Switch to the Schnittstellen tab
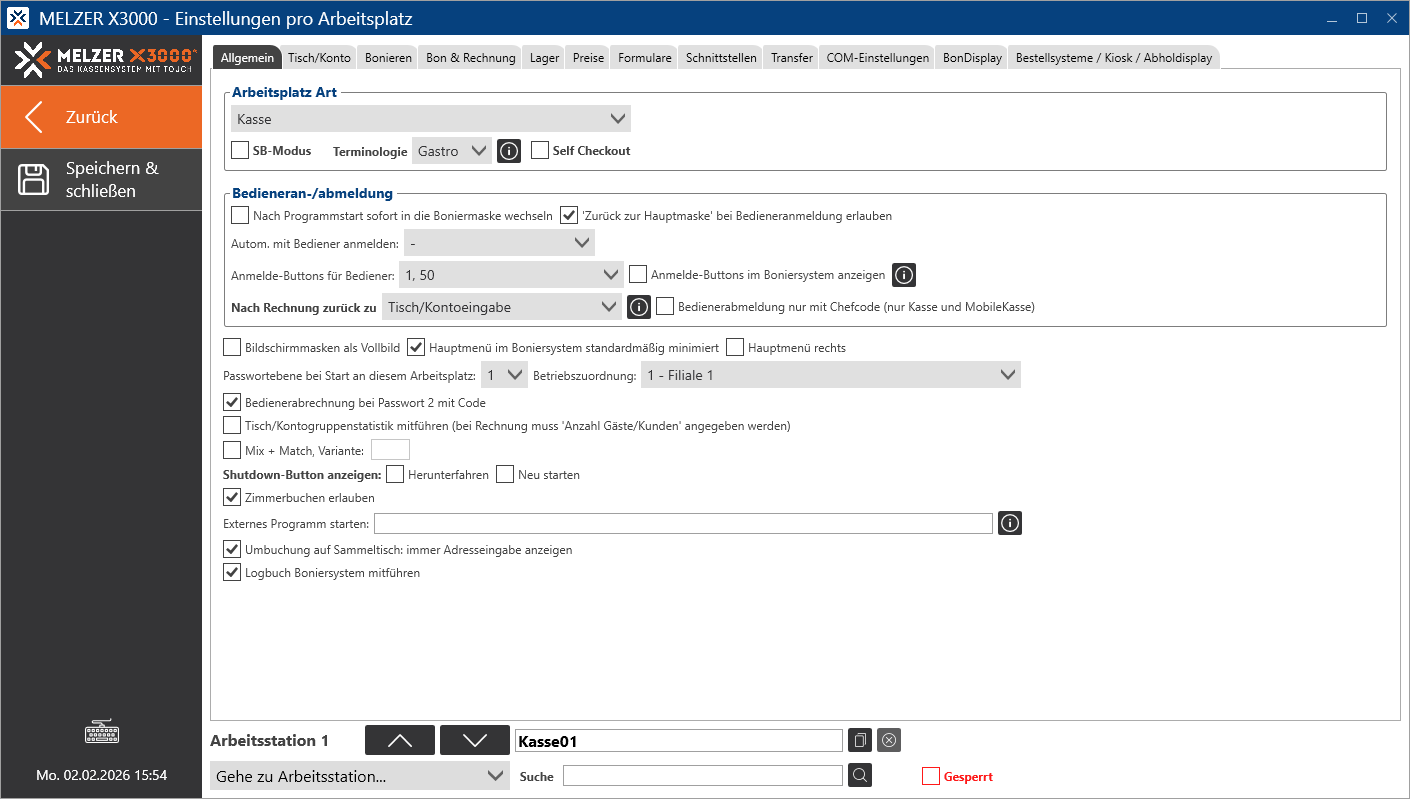The height and width of the screenshot is (799, 1410). pos(721,58)
